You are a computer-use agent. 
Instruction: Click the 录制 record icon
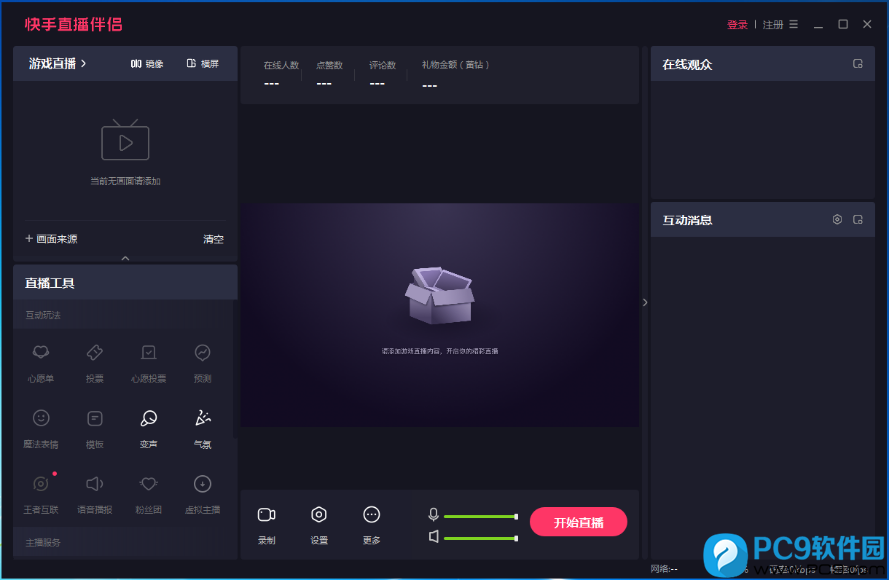266,515
